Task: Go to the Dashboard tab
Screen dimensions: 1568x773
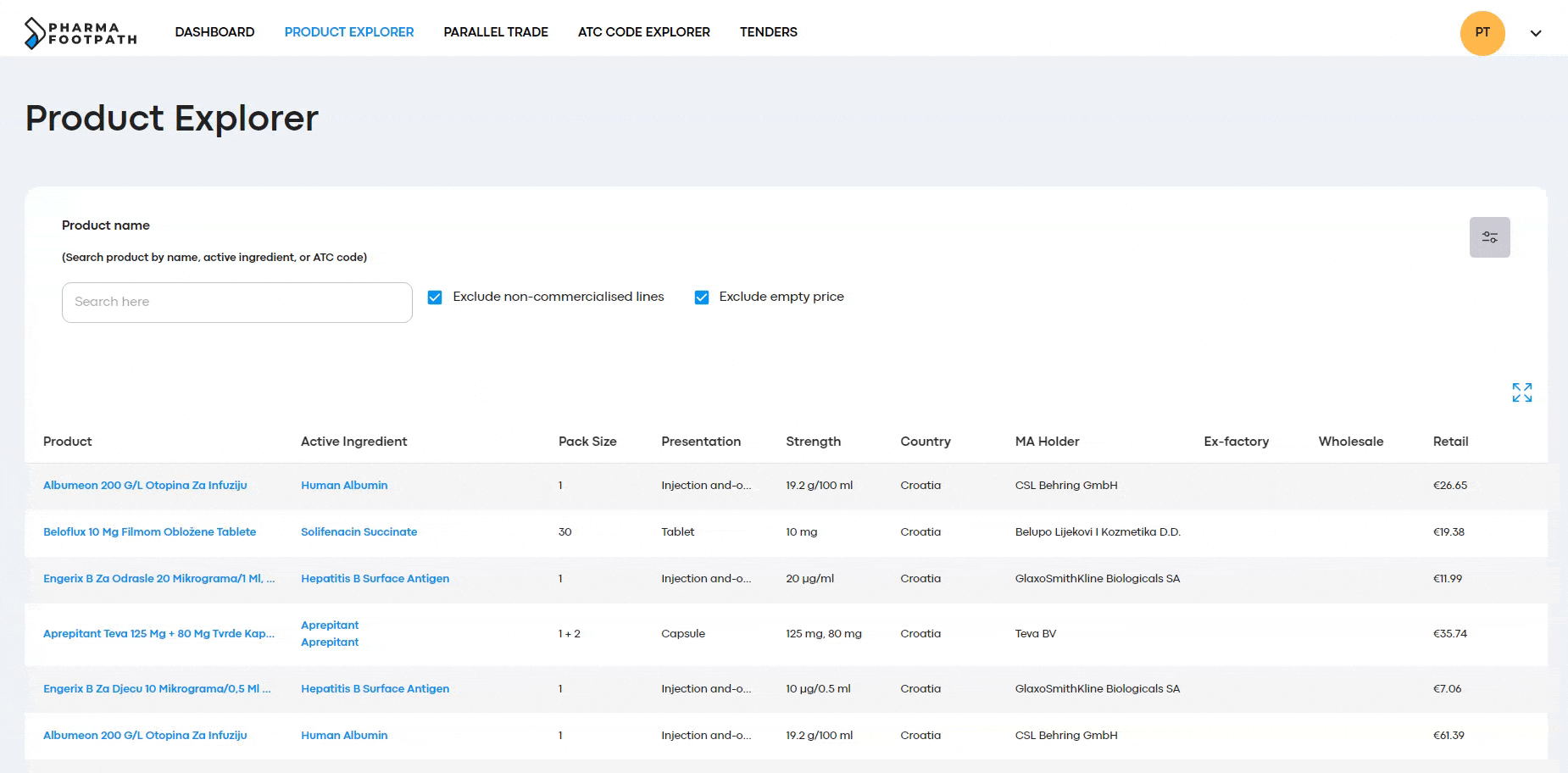Action: coord(214,32)
